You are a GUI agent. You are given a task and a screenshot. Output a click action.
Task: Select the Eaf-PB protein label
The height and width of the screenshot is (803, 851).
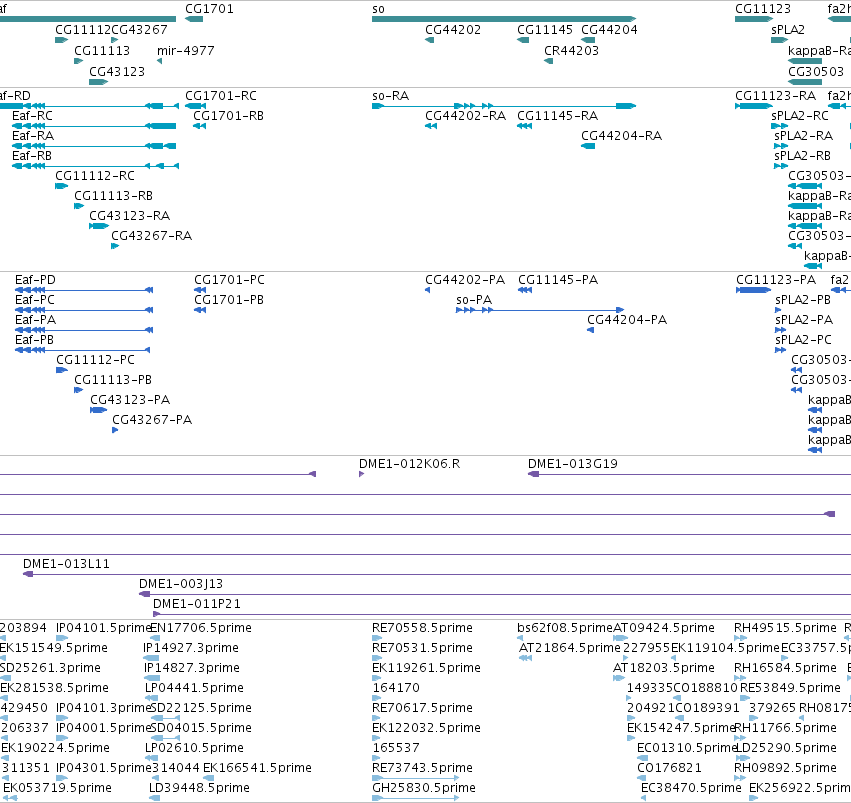tap(34, 340)
